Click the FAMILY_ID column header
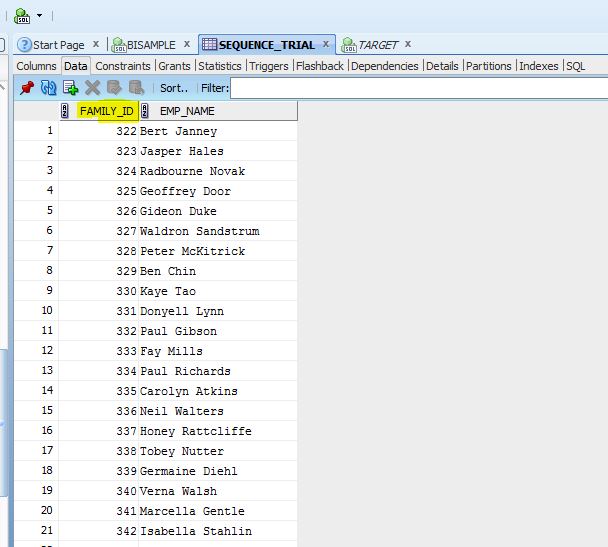Viewport: 608px width, 547px height. [x=107, y=111]
